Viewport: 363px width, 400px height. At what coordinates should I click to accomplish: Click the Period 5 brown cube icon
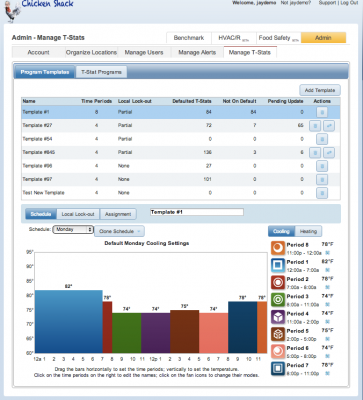point(278,335)
